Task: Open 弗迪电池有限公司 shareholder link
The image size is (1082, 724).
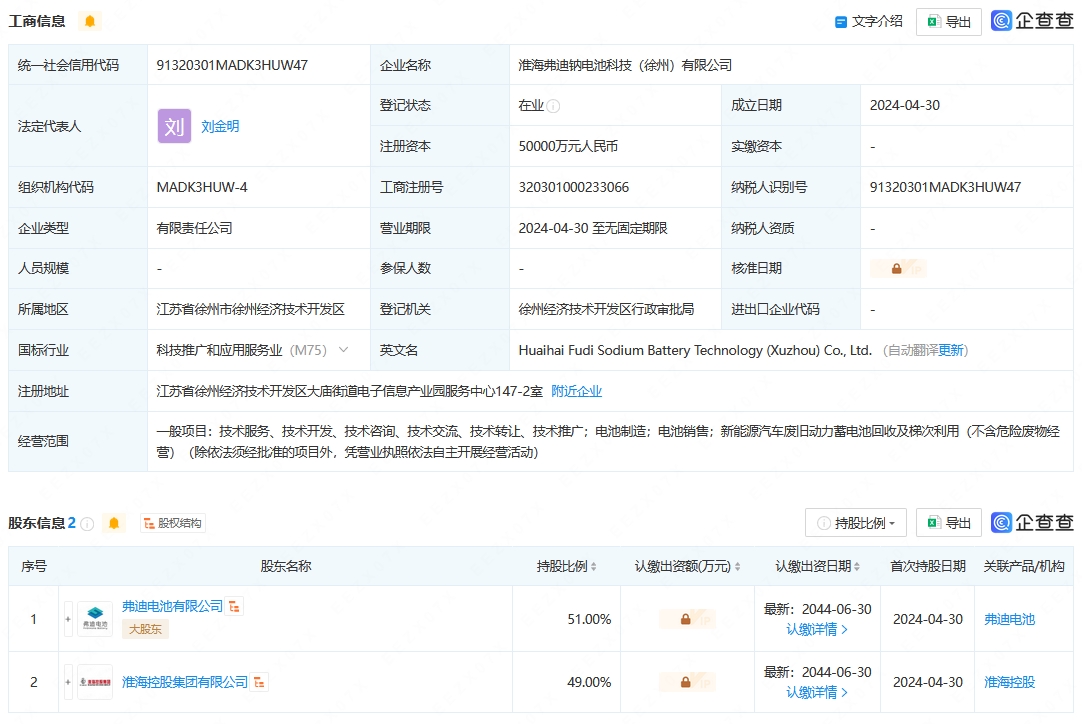Action: (173, 606)
